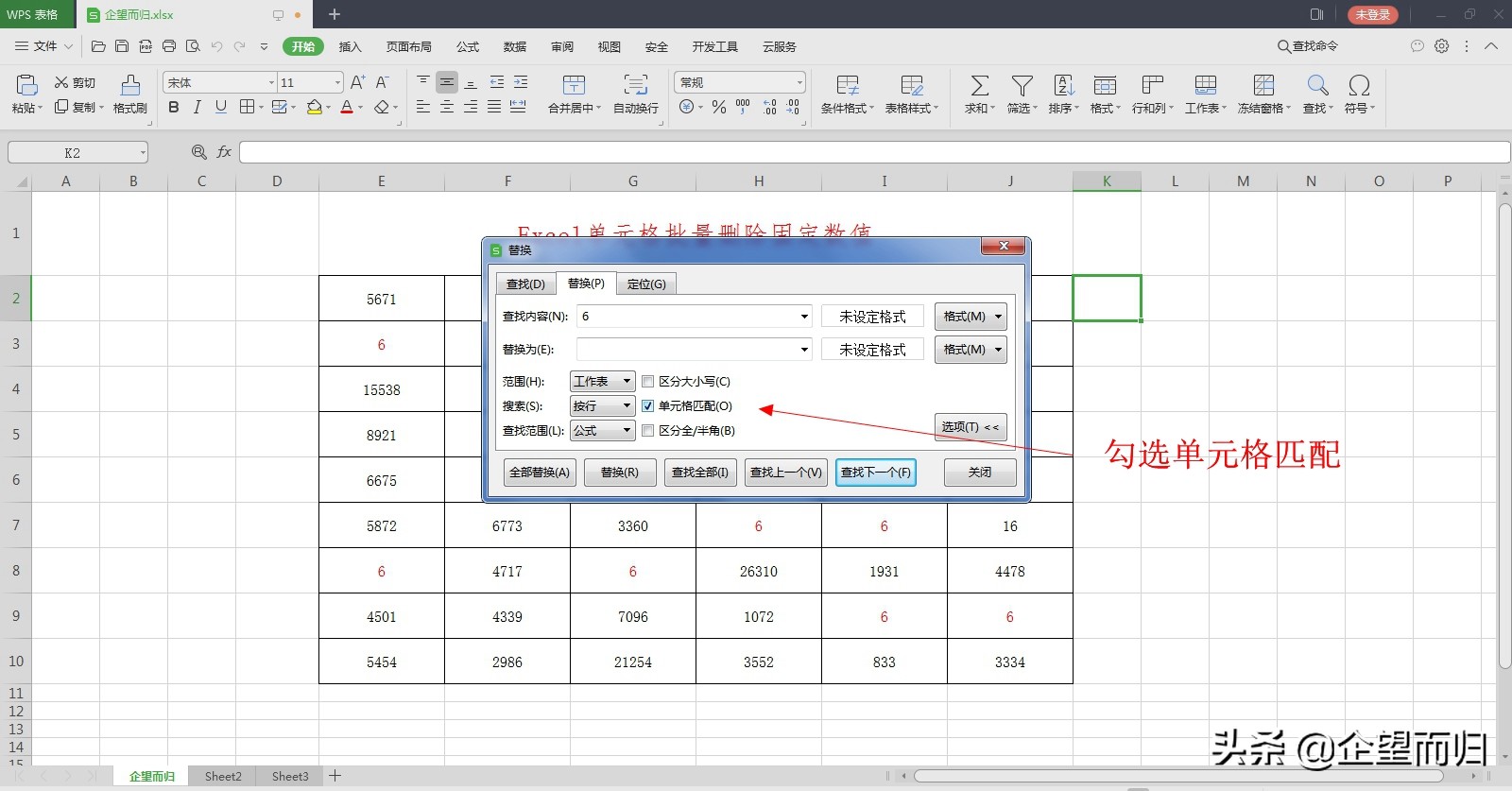Click Freeze Panes icon
The width and height of the screenshot is (1512, 791).
tap(1263, 86)
